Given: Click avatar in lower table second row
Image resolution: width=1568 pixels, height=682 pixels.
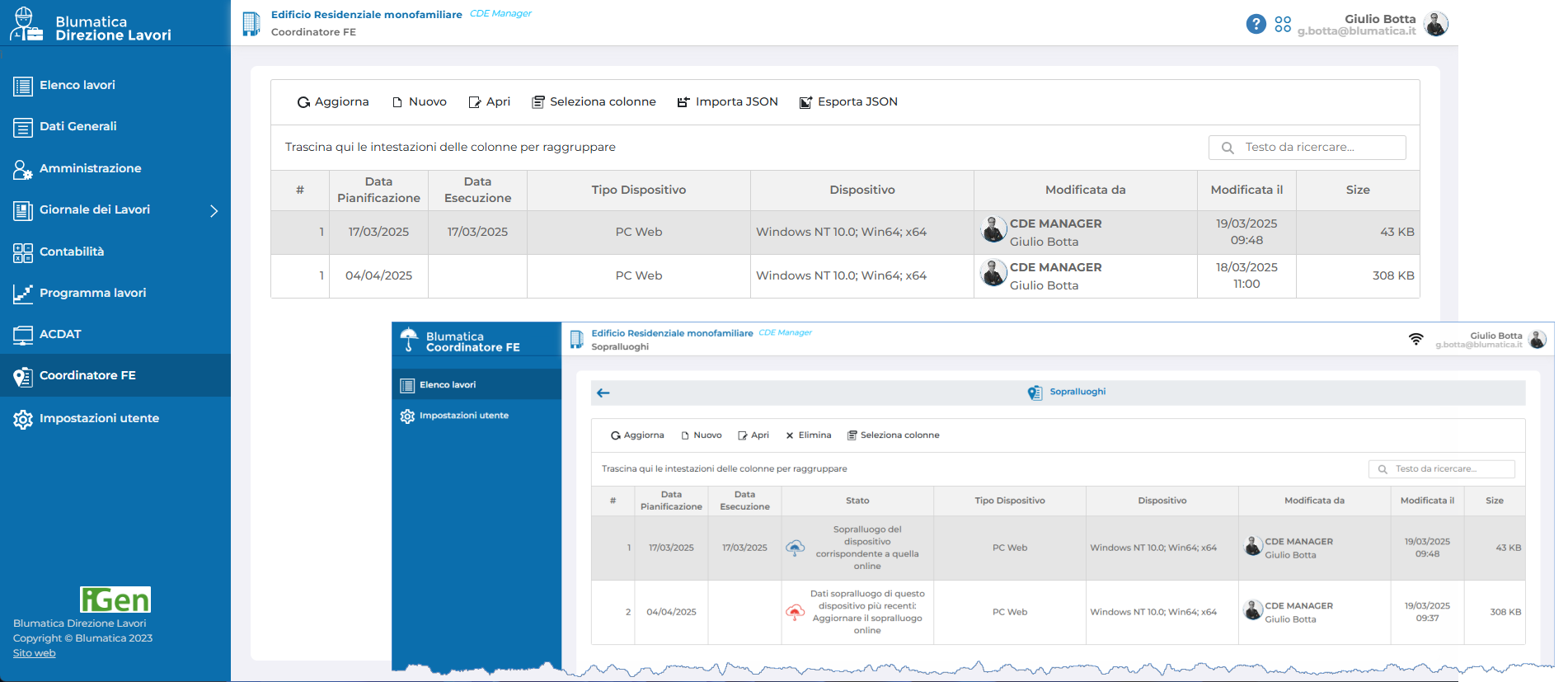Looking at the screenshot, I should coord(1253,609).
